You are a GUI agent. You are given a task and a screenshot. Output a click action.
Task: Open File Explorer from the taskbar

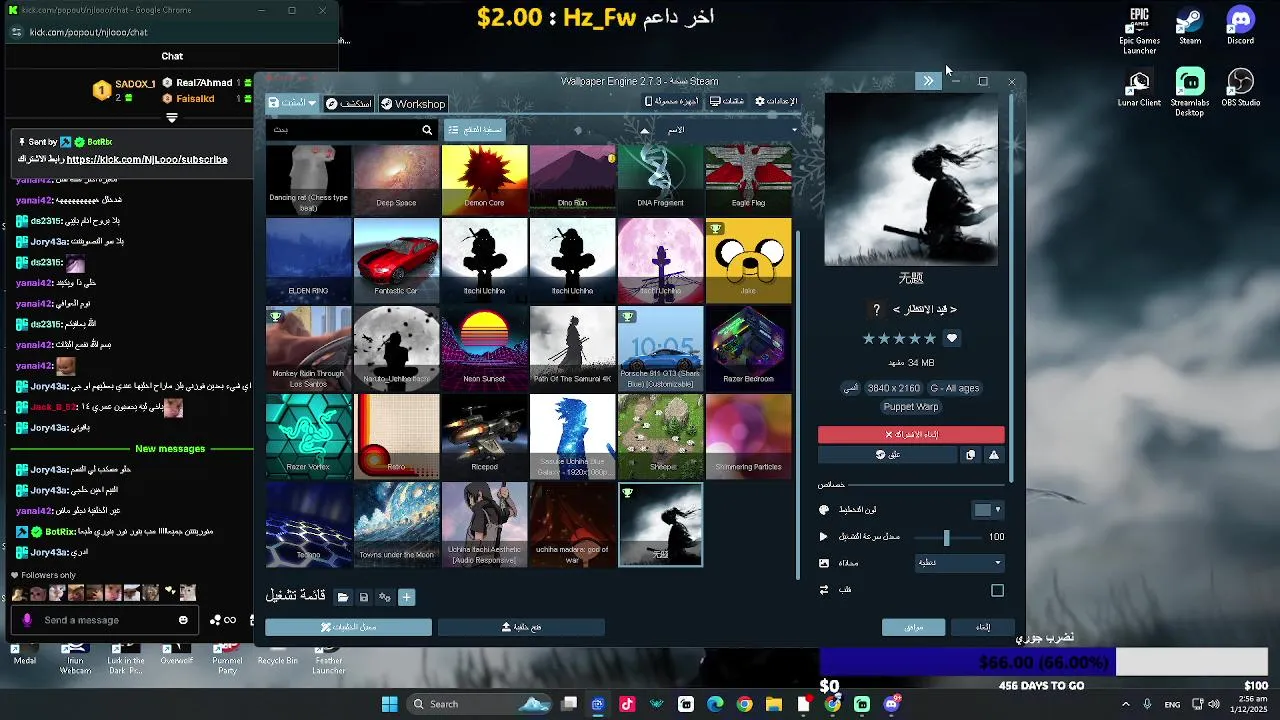pyautogui.click(x=774, y=704)
